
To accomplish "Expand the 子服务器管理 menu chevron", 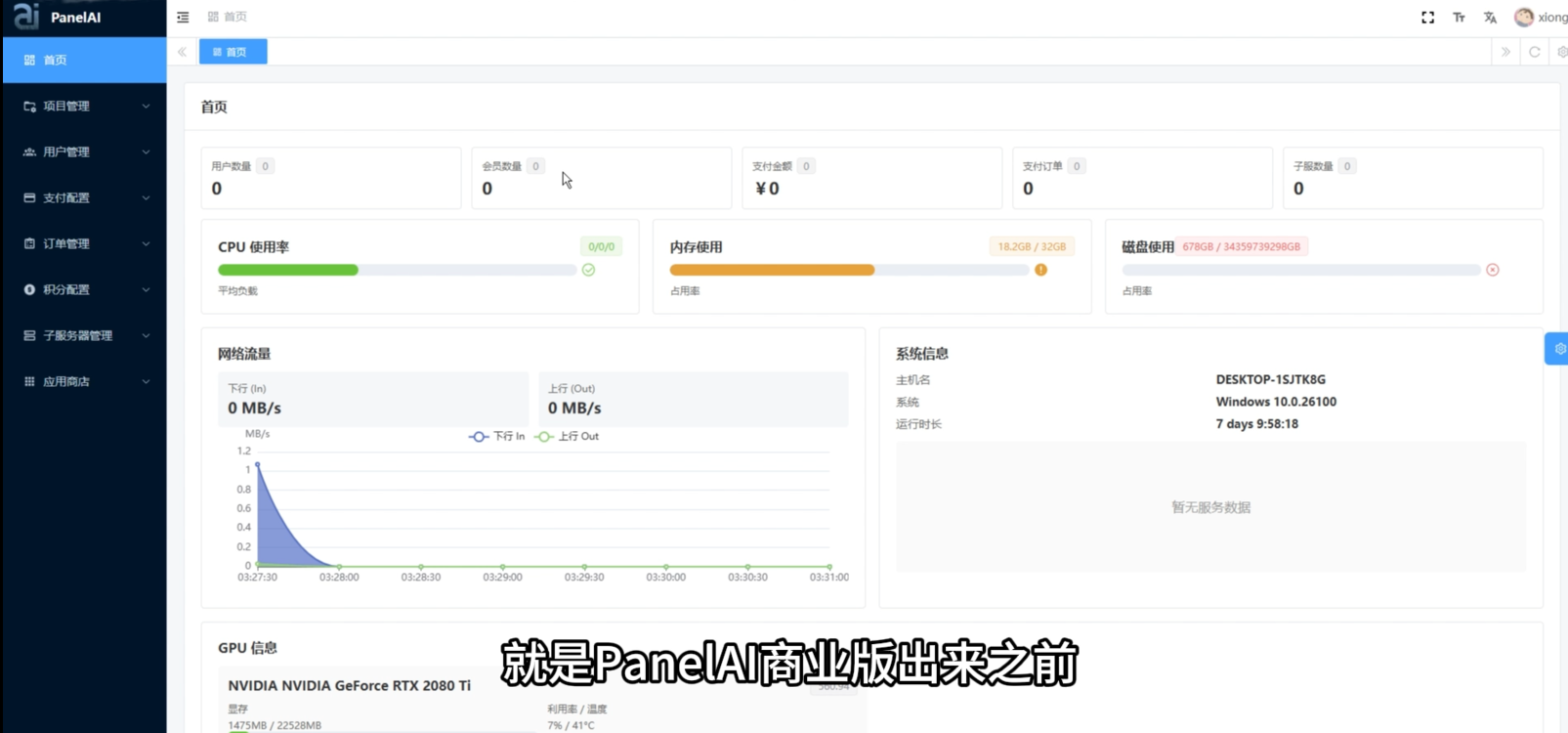I will (146, 335).
